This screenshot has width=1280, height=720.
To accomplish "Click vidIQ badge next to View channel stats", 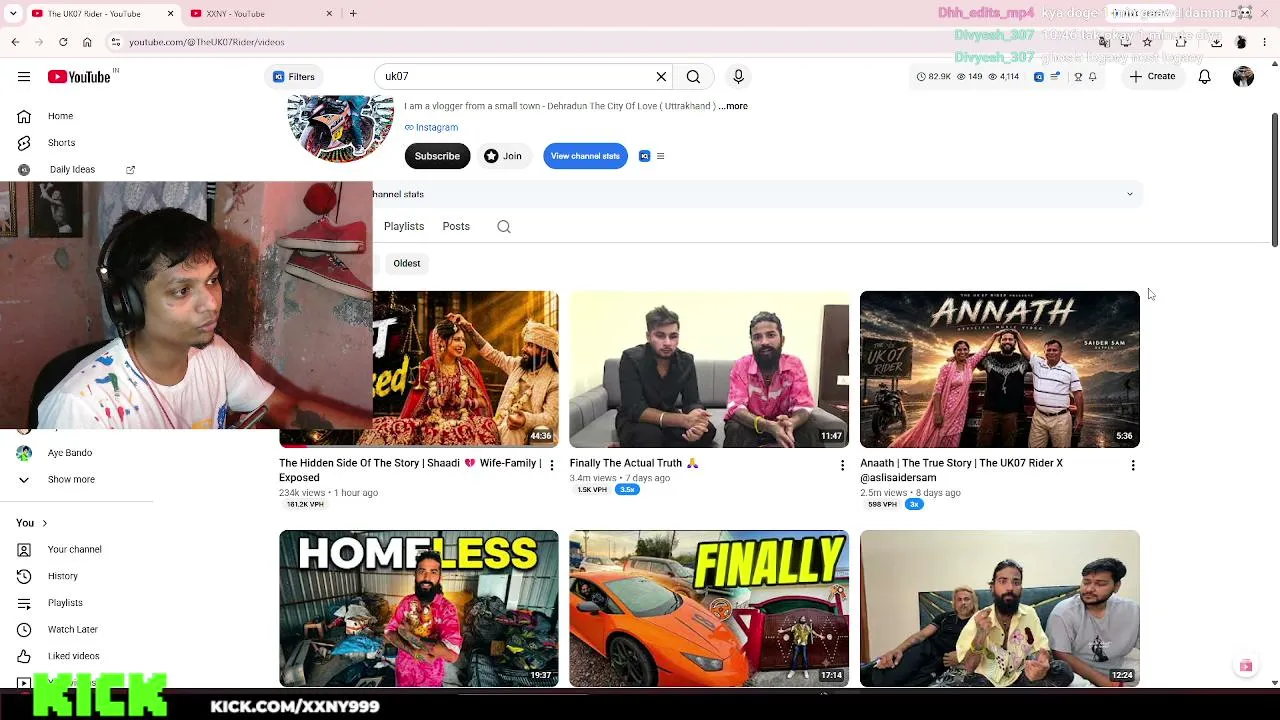I will tap(645, 156).
